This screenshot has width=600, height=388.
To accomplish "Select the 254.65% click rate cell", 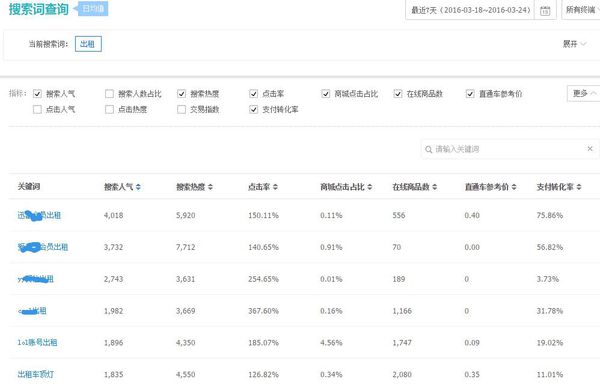I will click(x=263, y=279).
